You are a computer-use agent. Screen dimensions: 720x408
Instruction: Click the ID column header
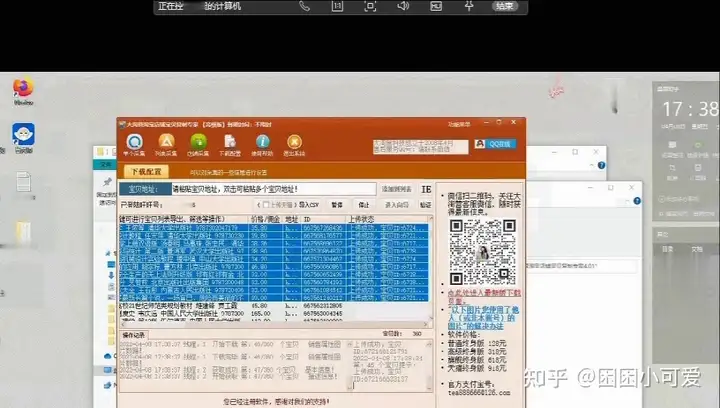point(323,219)
